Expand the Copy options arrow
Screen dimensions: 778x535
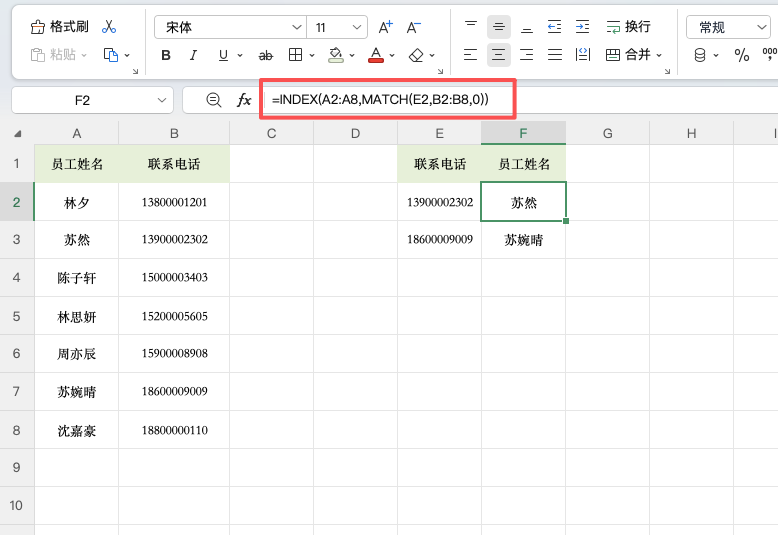(x=127, y=55)
